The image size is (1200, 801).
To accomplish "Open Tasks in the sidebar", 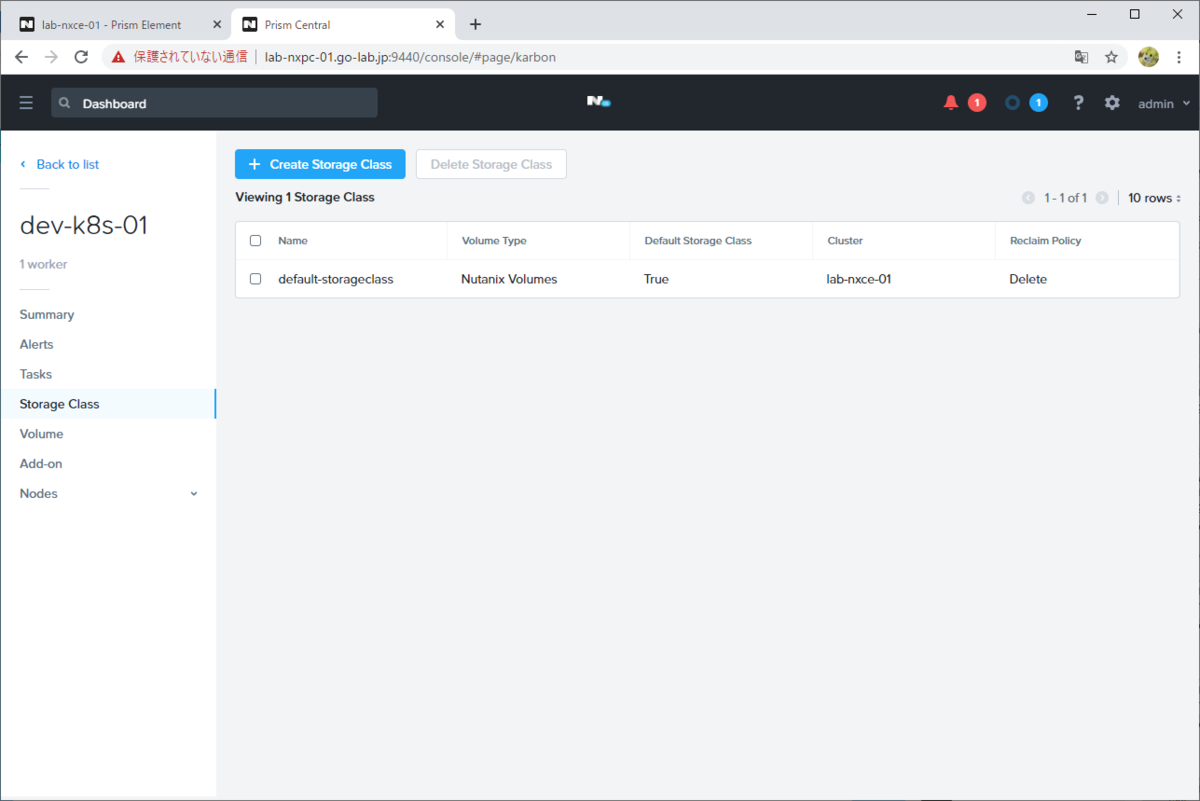I will pos(36,374).
